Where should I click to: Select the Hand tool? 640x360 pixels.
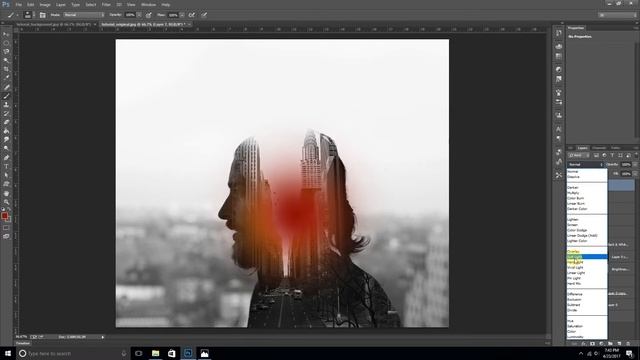[6, 193]
